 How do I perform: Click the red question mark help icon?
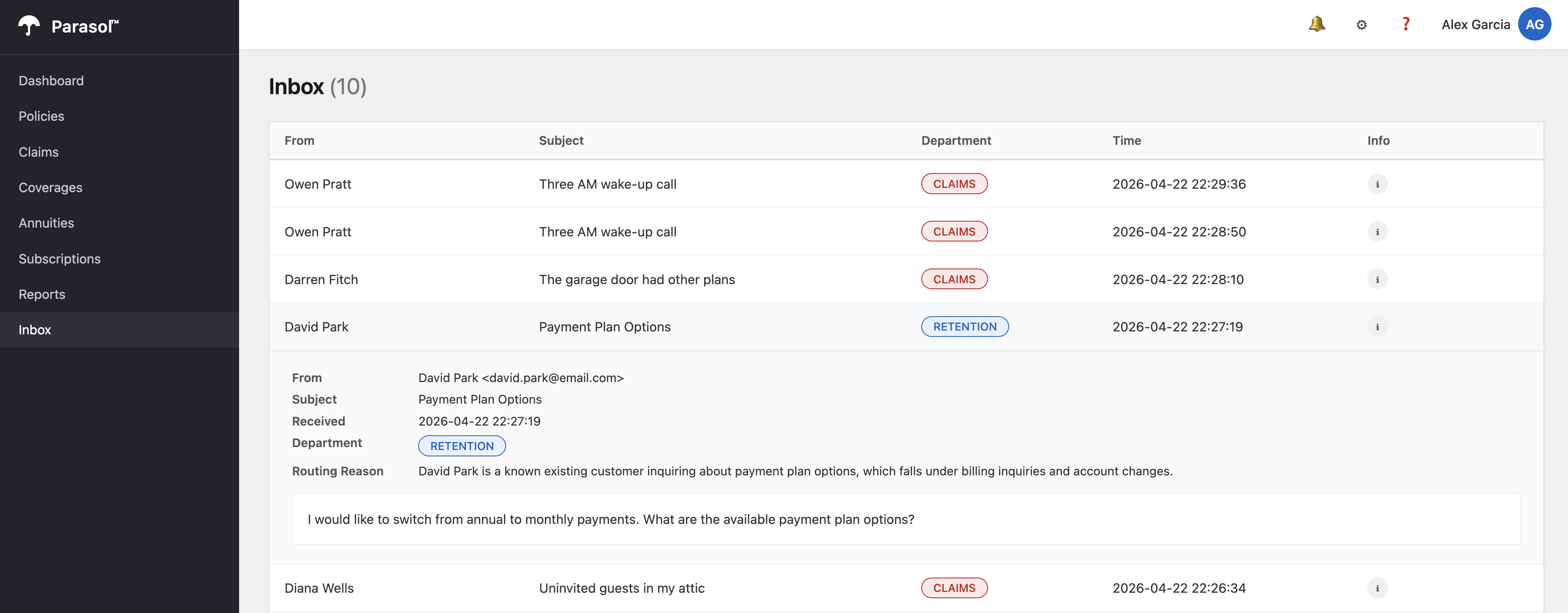click(1405, 24)
